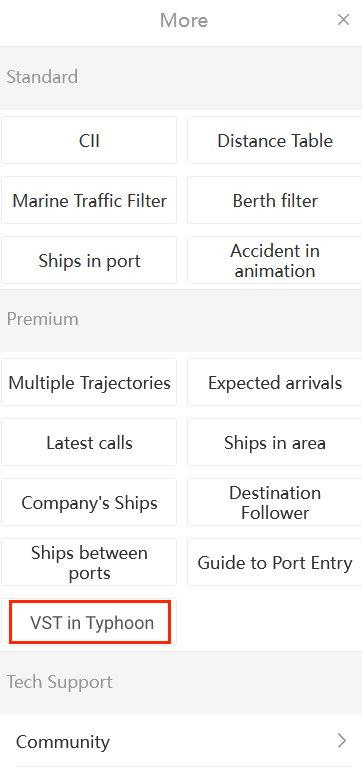The image size is (362, 781).
Task: Open Destination Follower
Action: [275, 502]
